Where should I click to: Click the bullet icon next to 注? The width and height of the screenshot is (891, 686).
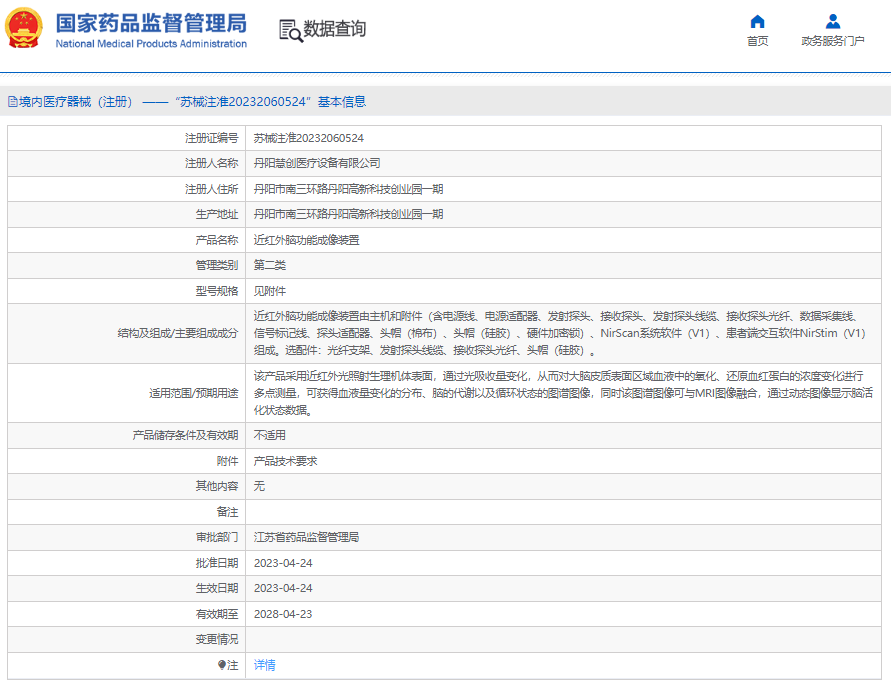[222, 664]
